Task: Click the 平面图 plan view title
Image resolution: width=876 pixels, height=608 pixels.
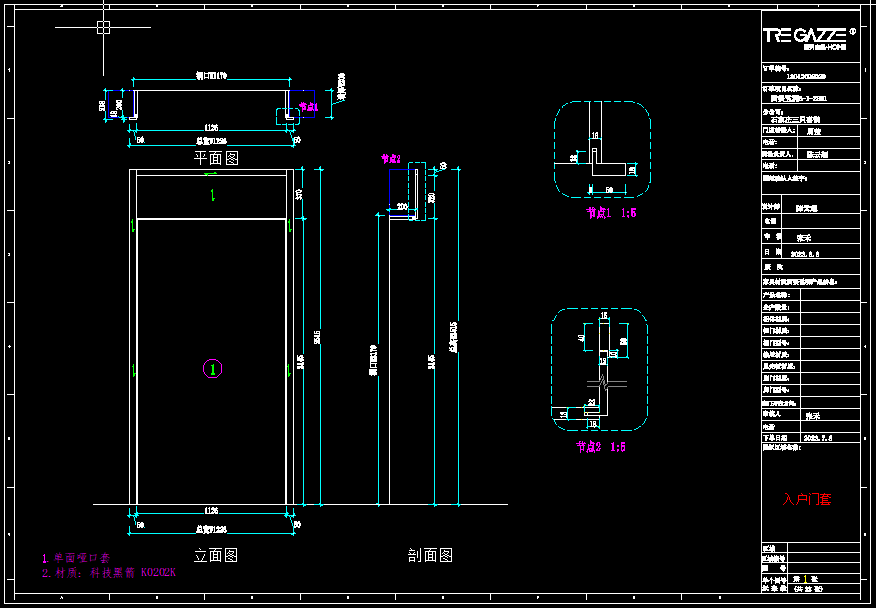Action: pyautogui.click(x=216, y=159)
